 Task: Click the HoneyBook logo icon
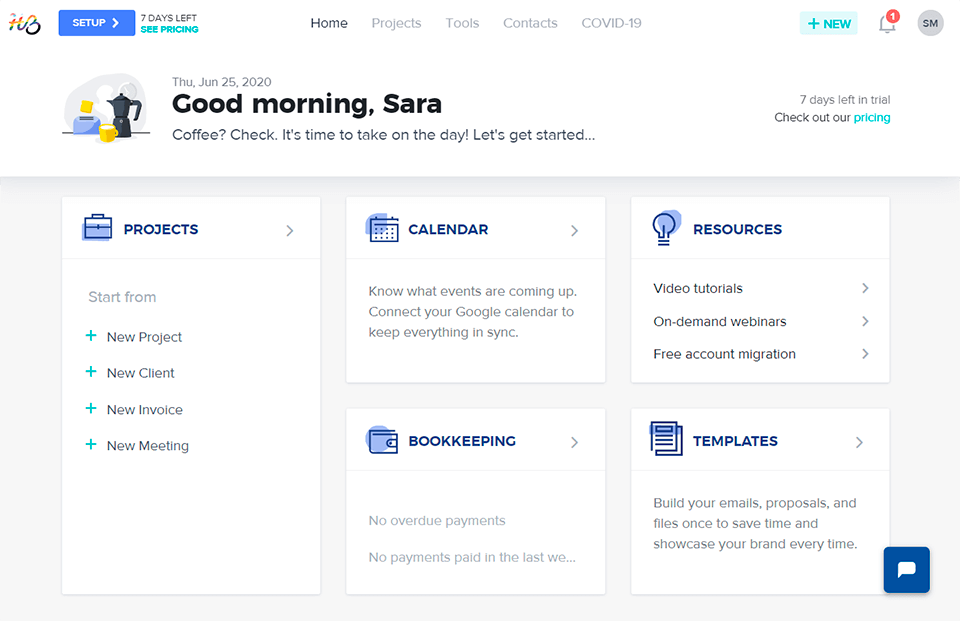click(25, 24)
